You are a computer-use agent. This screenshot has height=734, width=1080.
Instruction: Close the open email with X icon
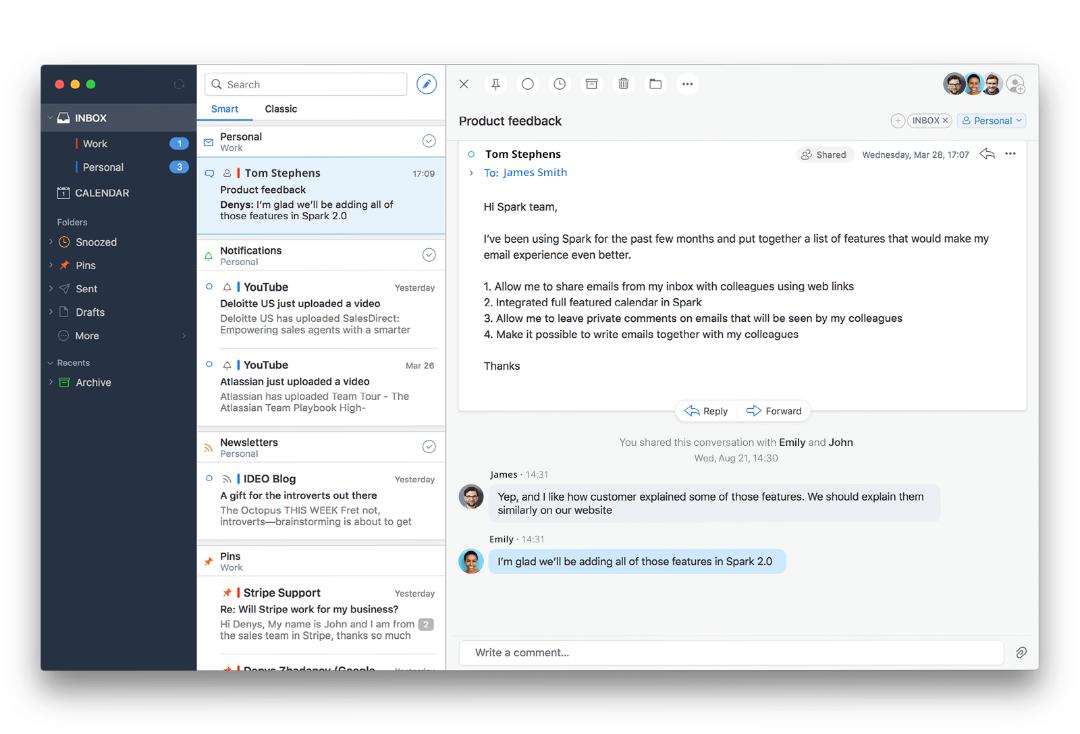pos(464,84)
